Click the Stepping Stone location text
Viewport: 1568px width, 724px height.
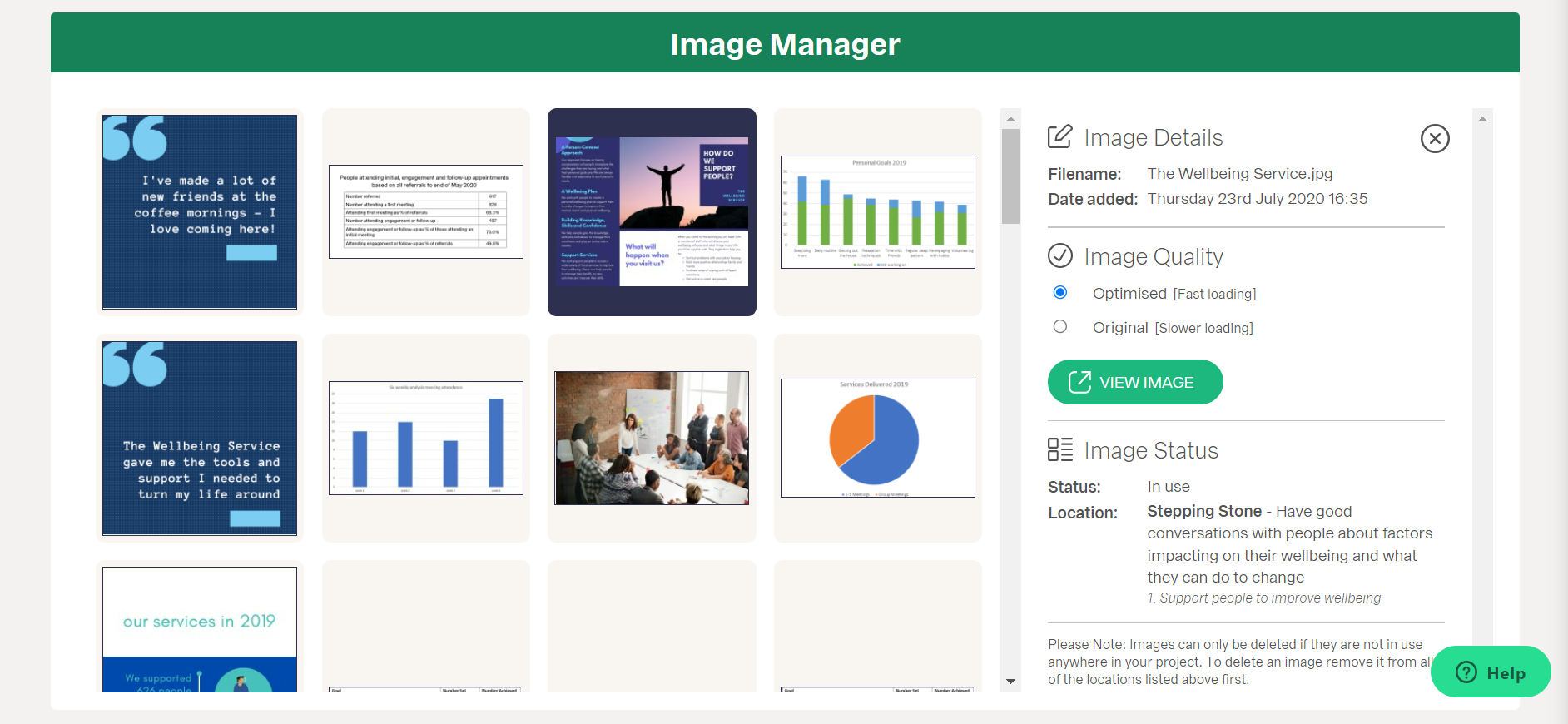pos(1204,511)
